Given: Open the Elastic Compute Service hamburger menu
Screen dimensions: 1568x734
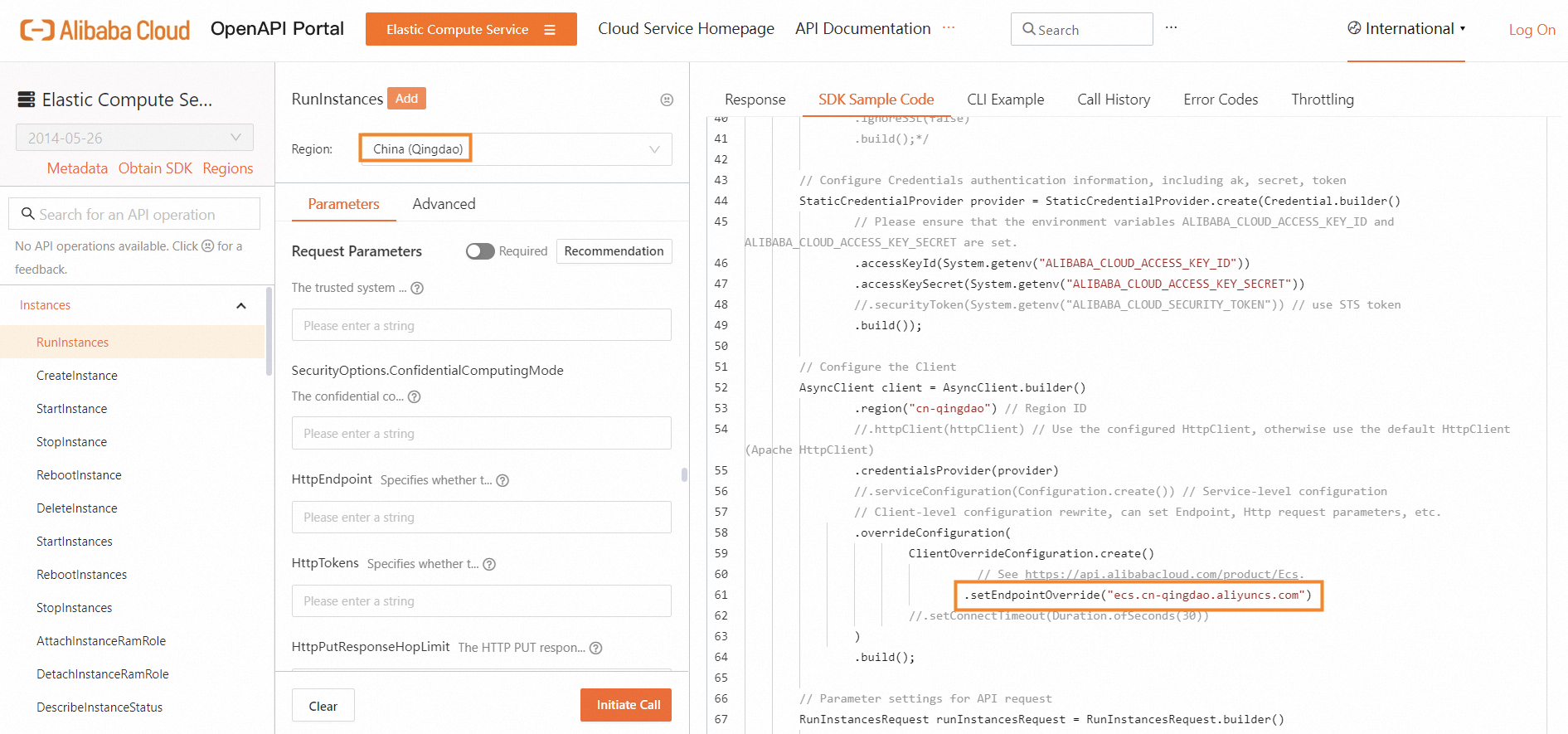Looking at the screenshot, I should coord(550,30).
